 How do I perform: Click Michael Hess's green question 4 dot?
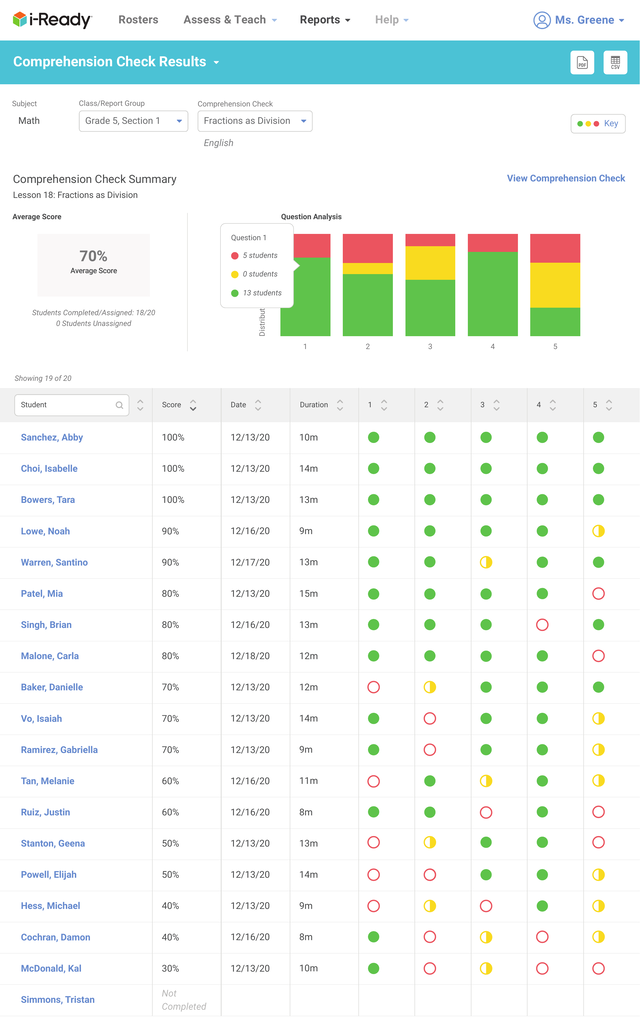tap(542, 906)
